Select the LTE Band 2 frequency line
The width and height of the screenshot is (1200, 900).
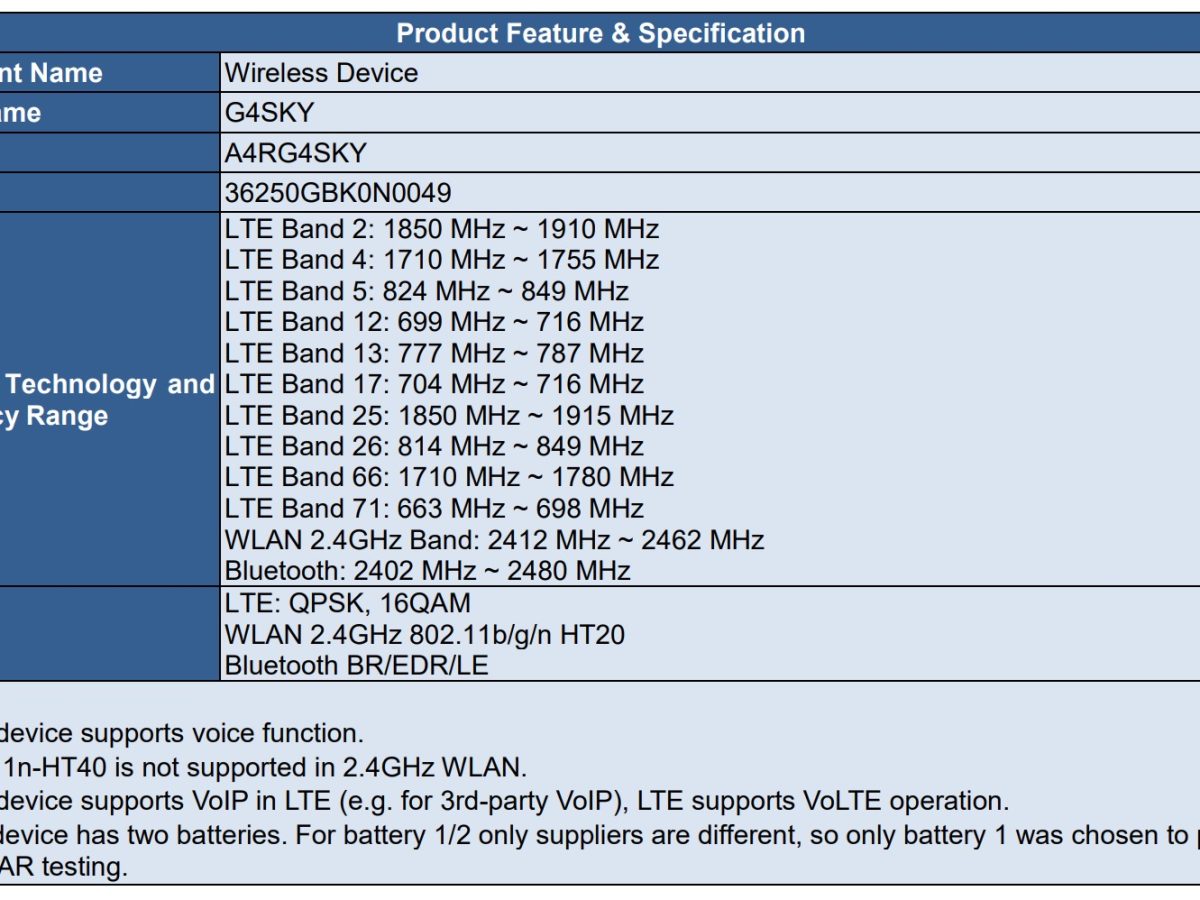pos(441,229)
